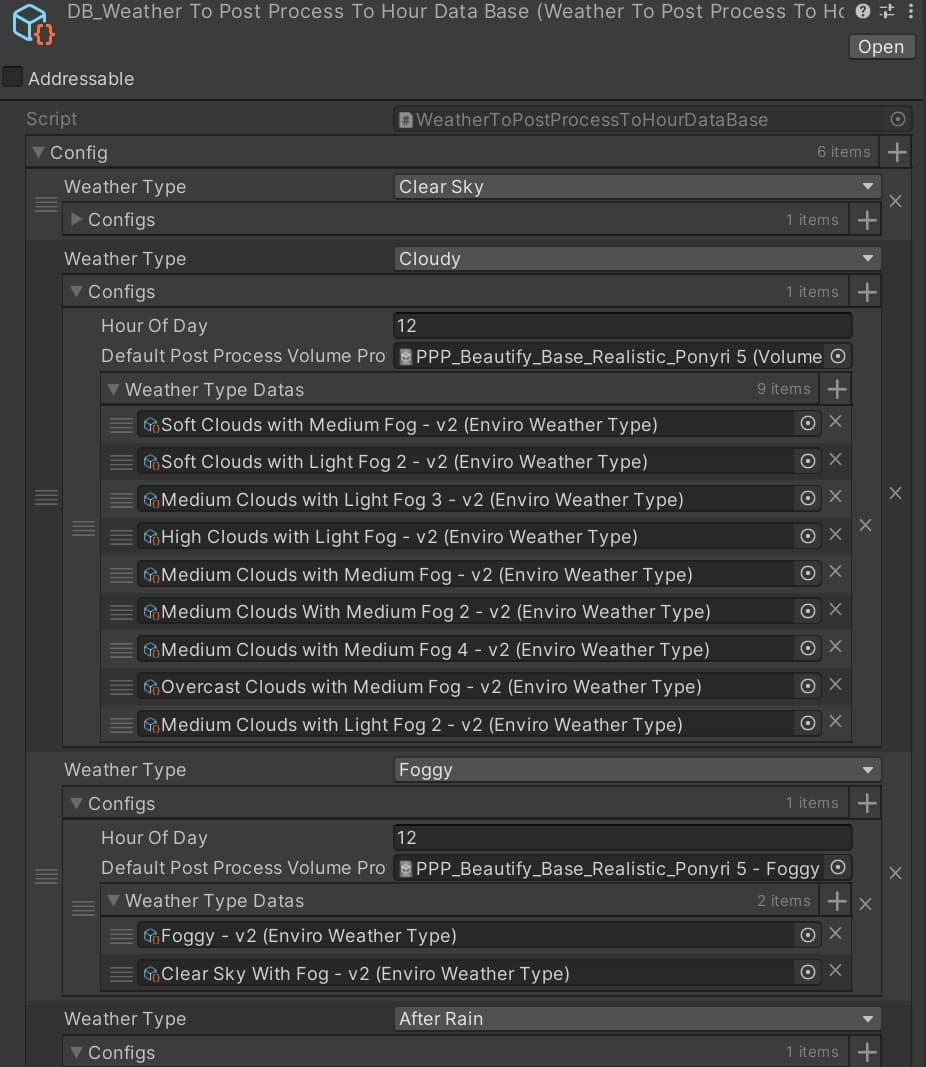Viewport: 926px width, 1067px height.
Task: Add item to Cloudy Weather Type Datas
Action: click(x=837, y=389)
